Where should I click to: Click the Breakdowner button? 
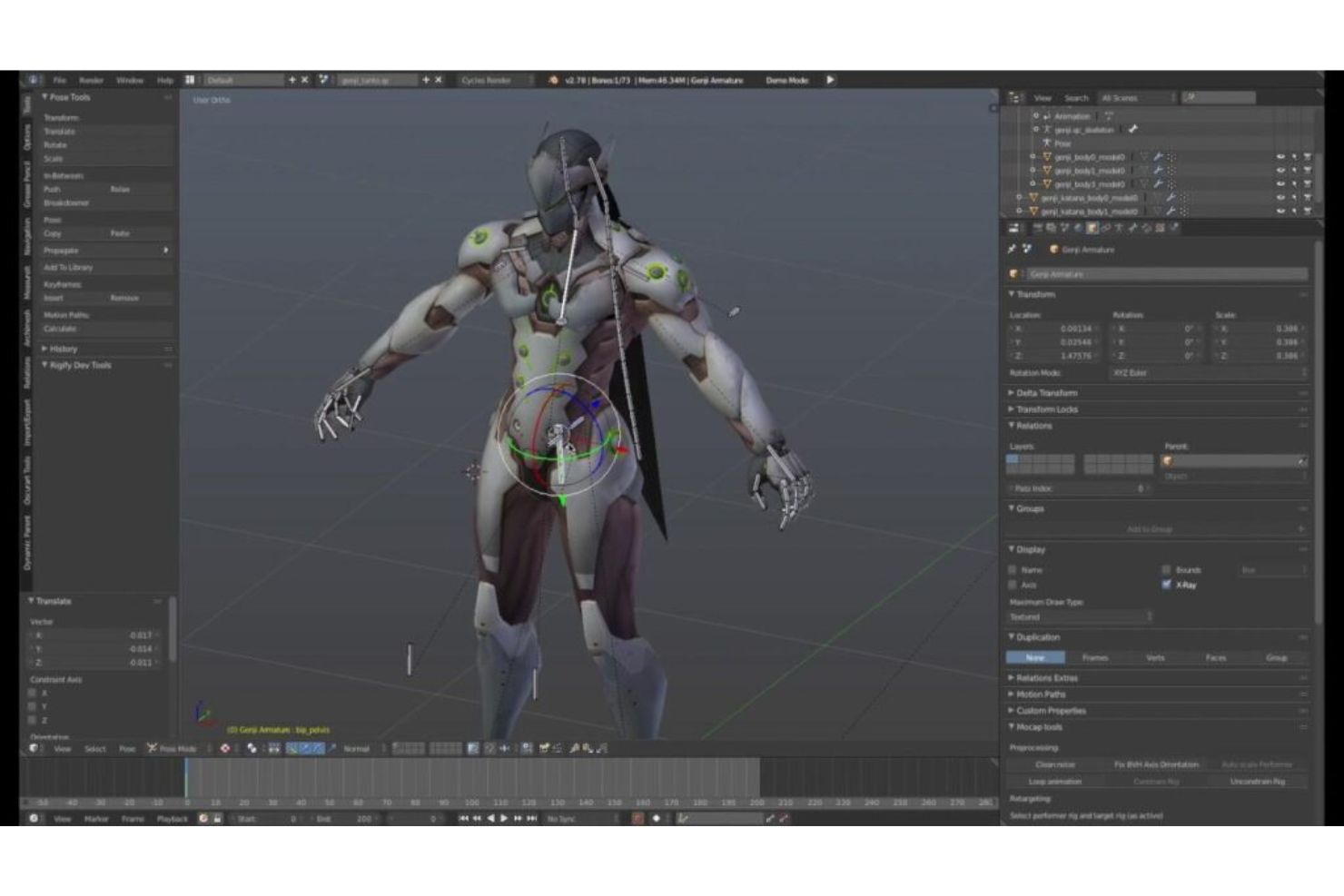(107, 202)
